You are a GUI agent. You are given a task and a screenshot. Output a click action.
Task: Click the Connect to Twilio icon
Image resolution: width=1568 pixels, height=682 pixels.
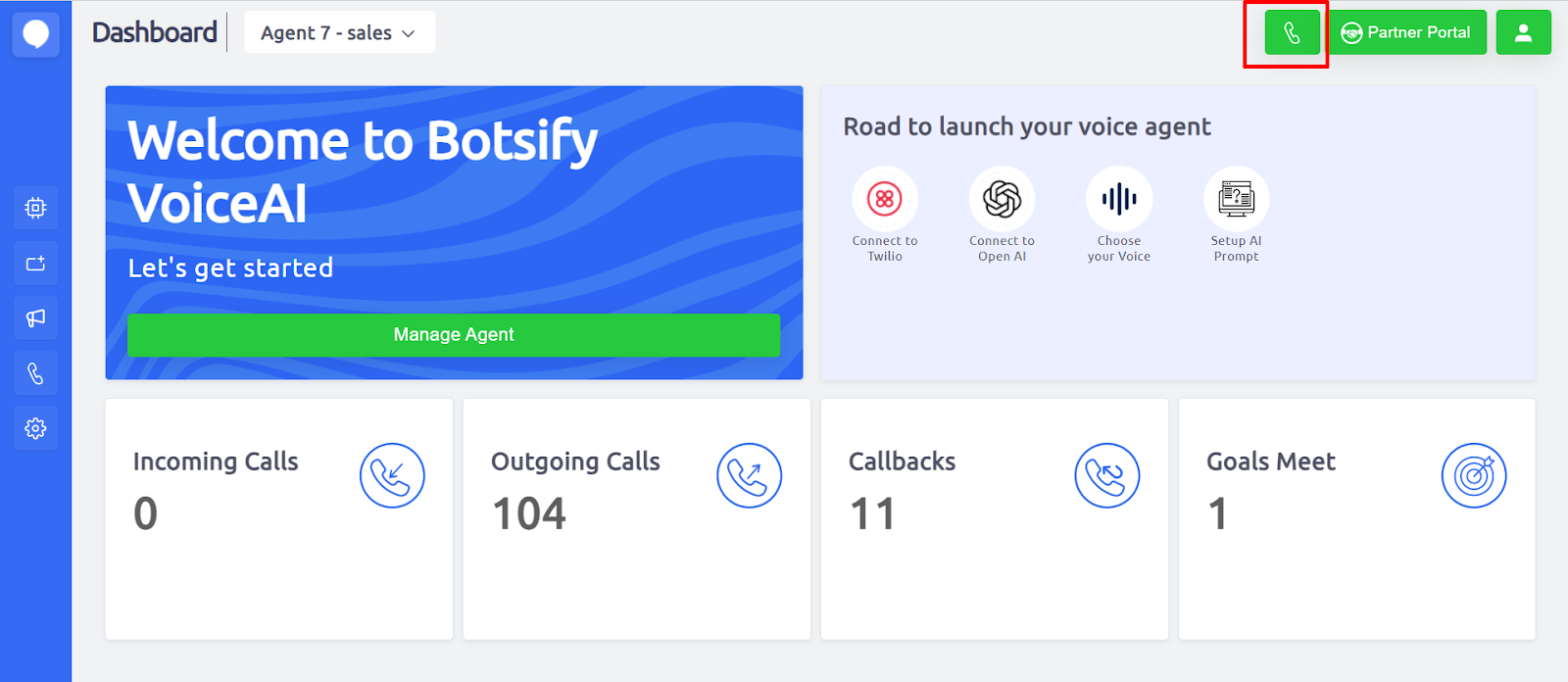(885, 199)
